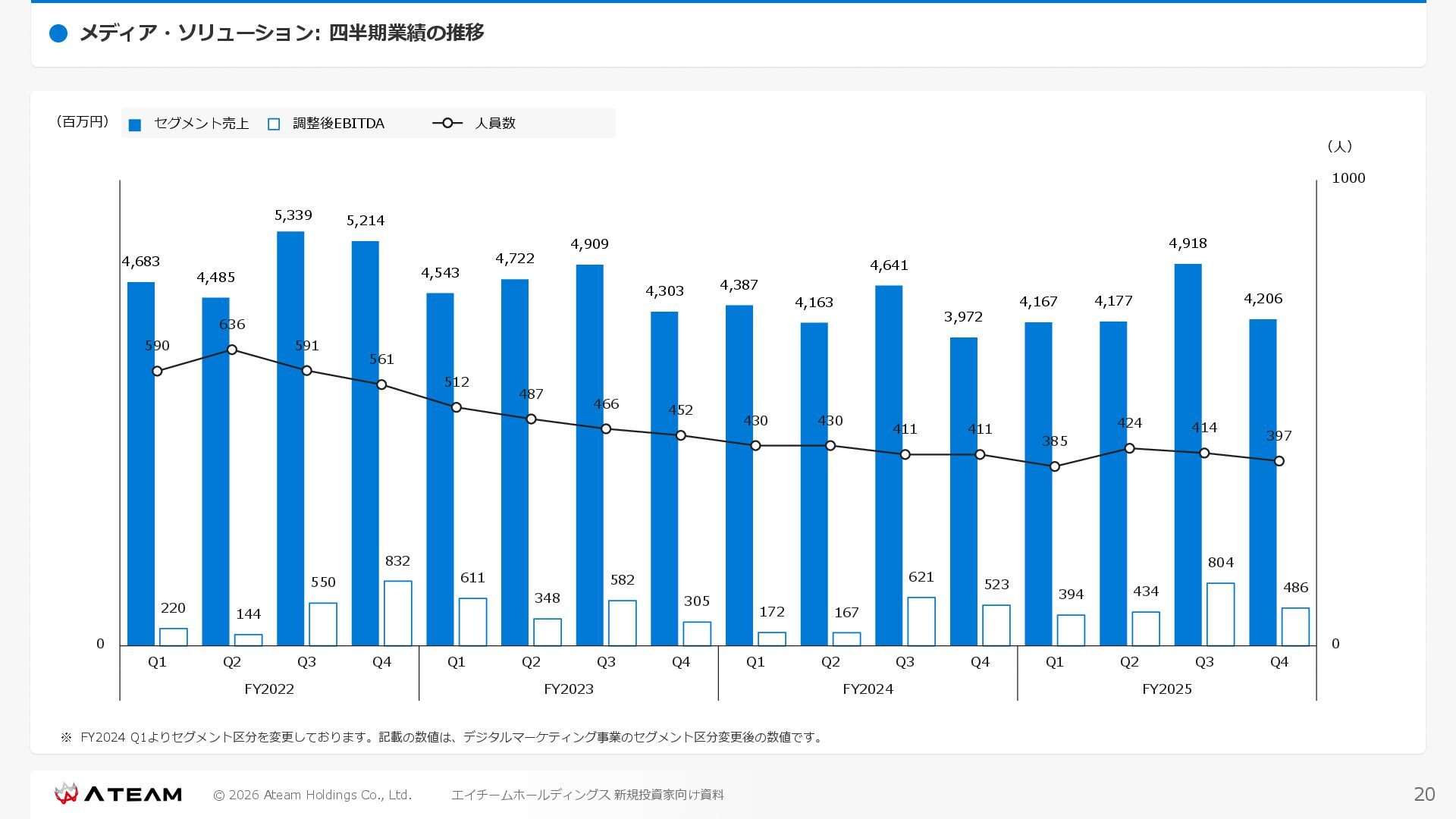This screenshot has width=1456, height=819.
Task: Click the FY2025 axis group label
Action: click(1166, 689)
